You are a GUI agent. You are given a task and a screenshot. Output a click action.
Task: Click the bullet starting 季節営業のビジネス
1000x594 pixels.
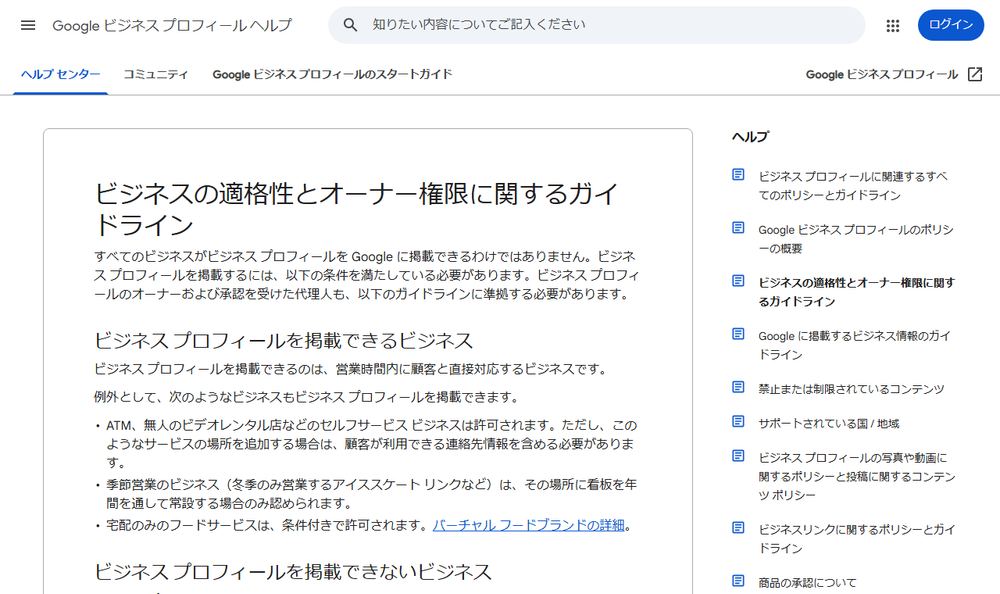pos(371,494)
